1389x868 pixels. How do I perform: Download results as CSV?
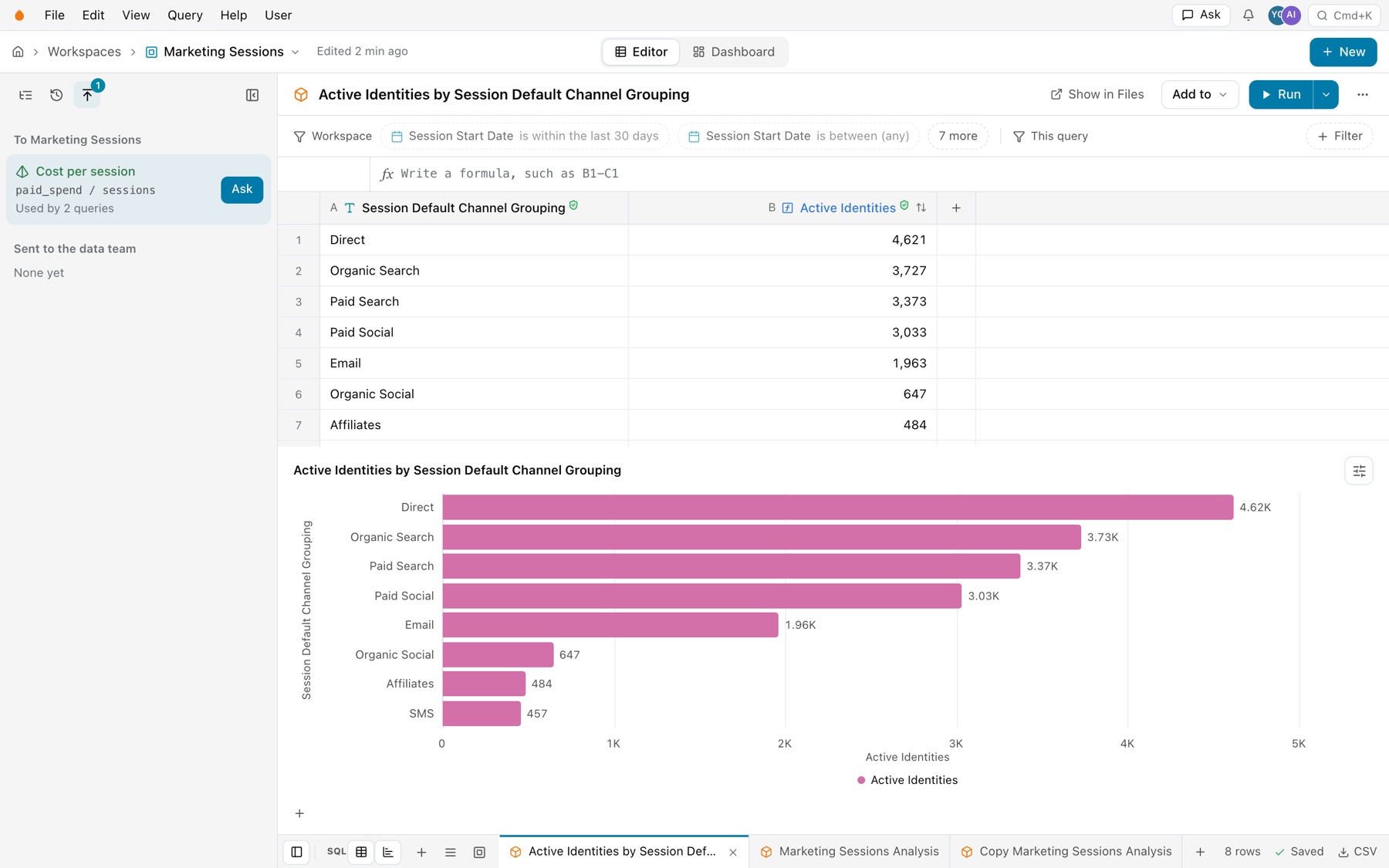click(1357, 852)
